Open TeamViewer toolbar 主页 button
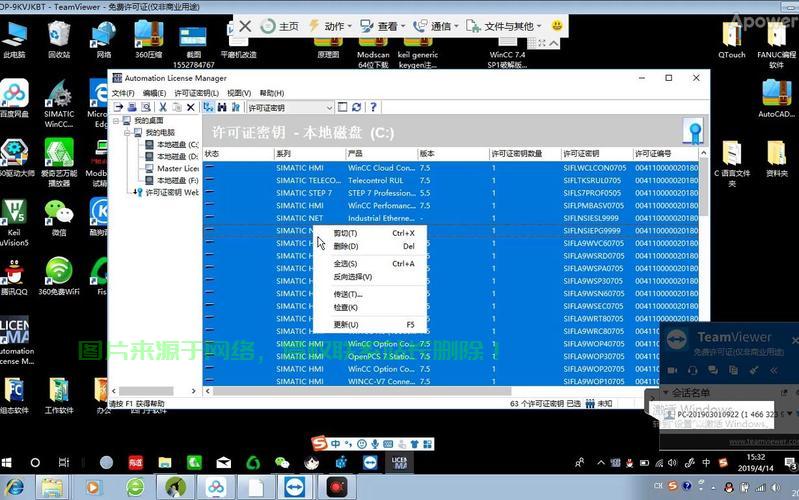Screen dimensions: 799x500 tap(279, 26)
